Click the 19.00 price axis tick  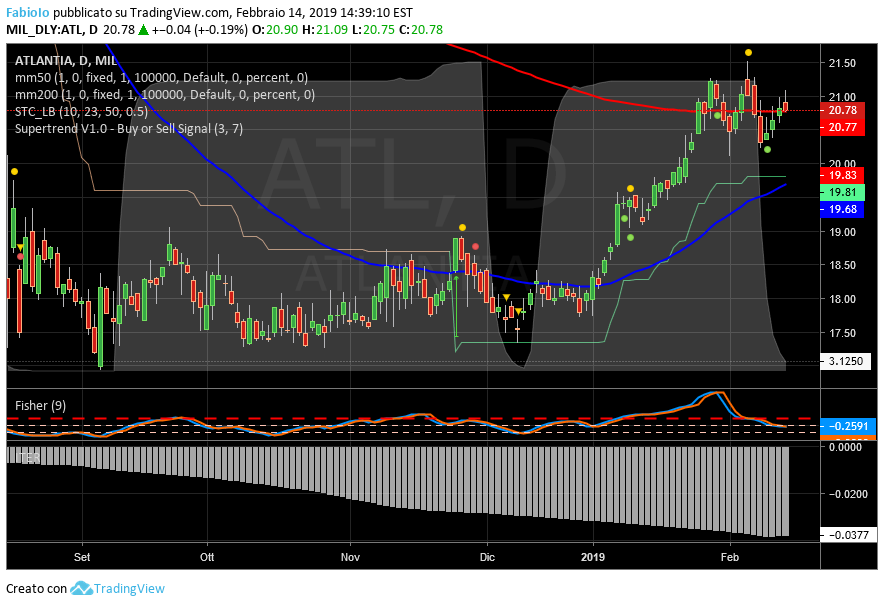842,232
